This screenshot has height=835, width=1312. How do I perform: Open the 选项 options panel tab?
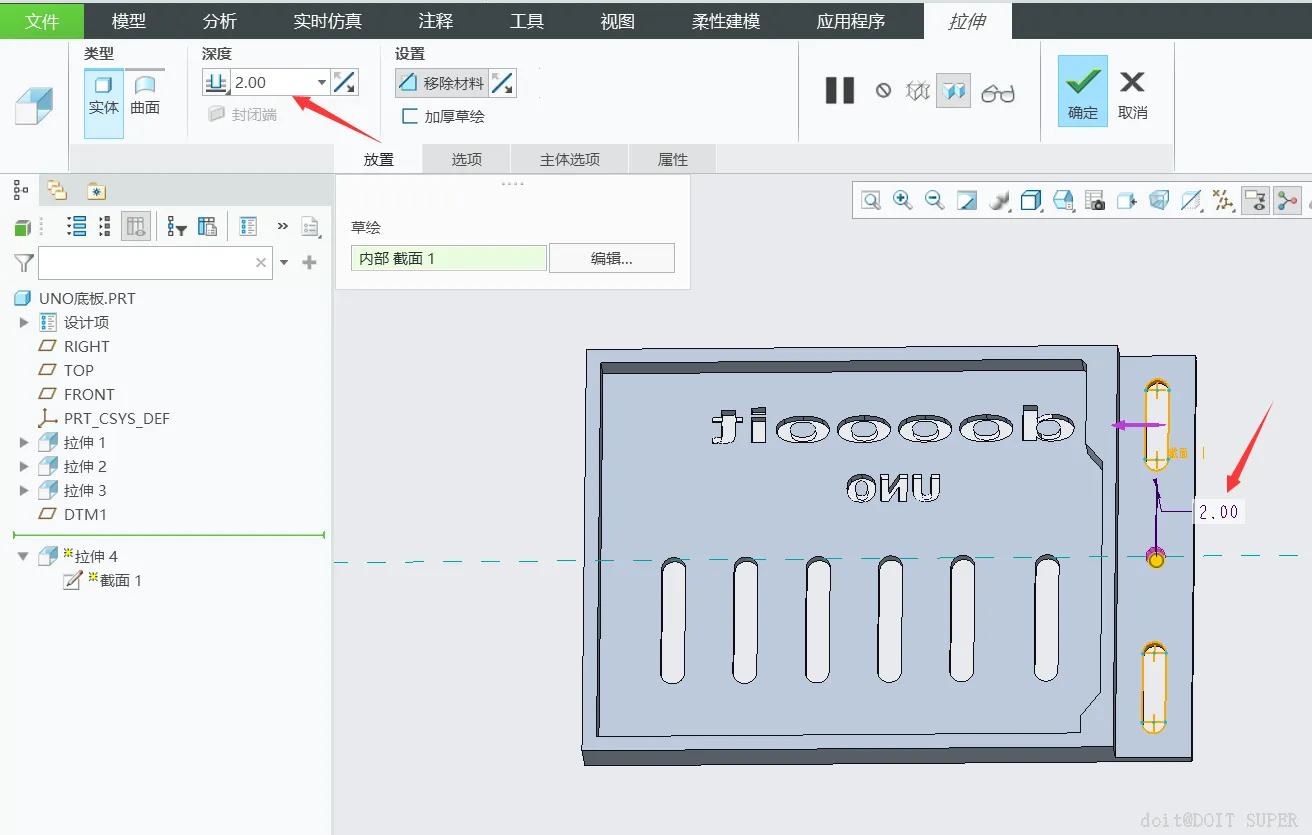tap(467, 159)
